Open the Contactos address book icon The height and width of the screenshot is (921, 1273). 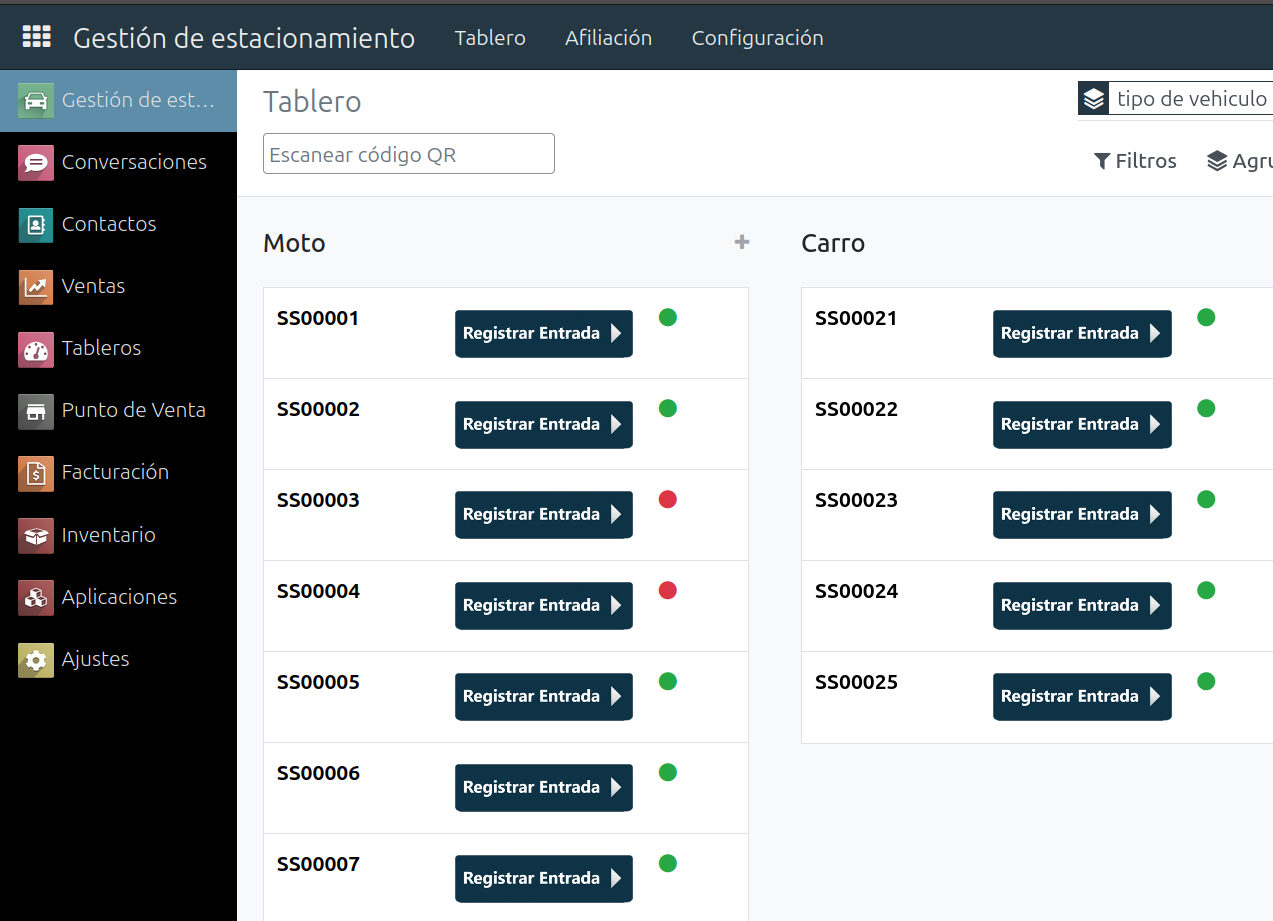click(x=36, y=224)
